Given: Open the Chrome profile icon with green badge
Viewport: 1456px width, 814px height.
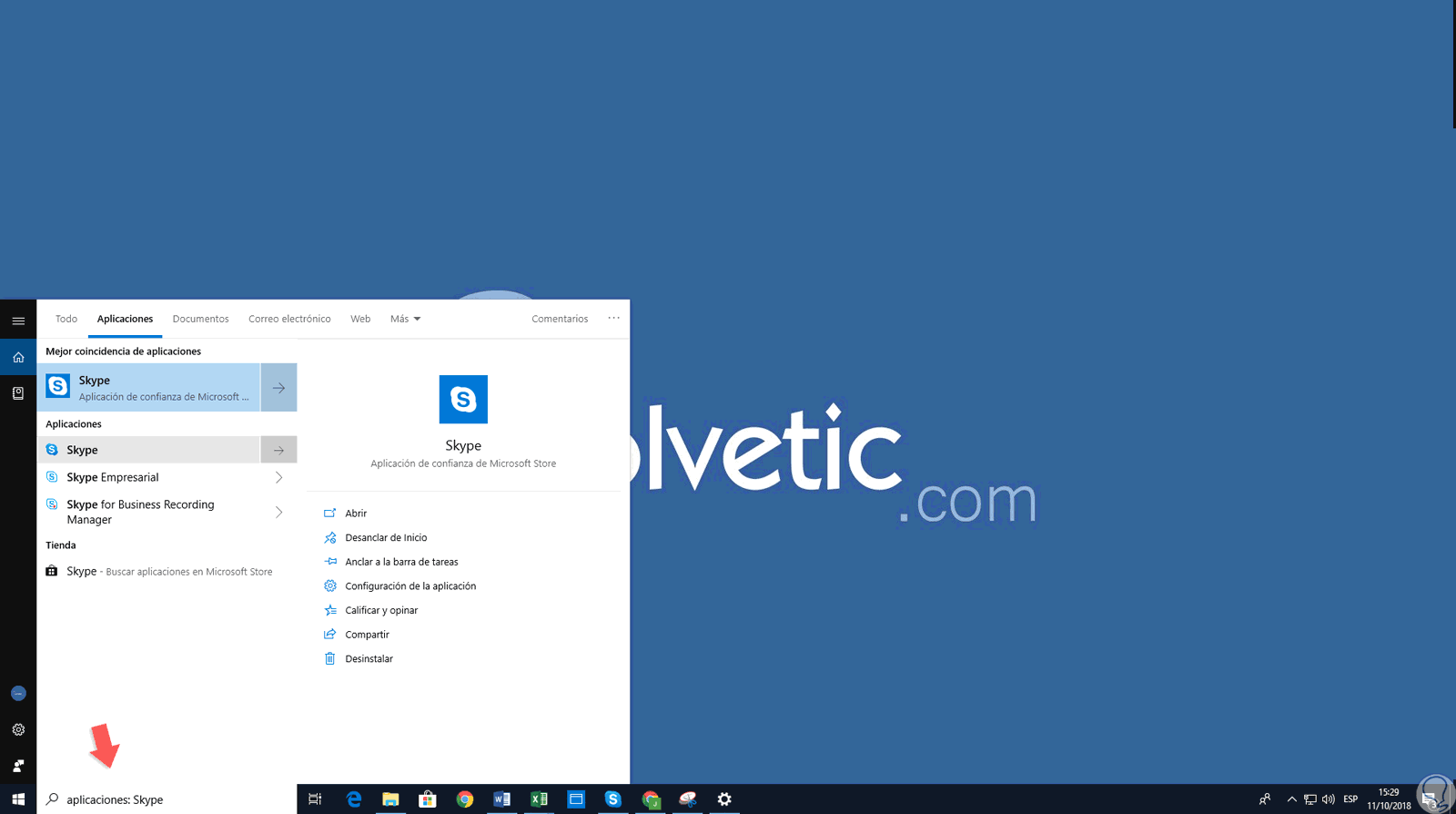Looking at the screenshot, I should coord(651,799).
